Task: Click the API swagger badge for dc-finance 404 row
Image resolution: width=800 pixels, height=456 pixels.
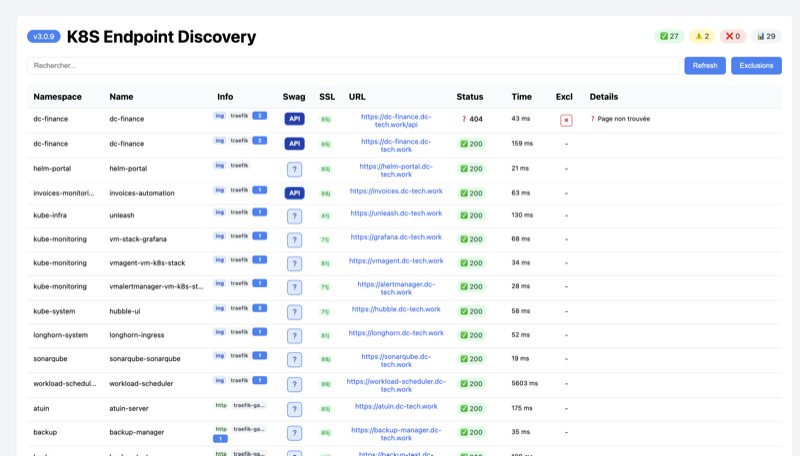Action: [x=294, y=119]
